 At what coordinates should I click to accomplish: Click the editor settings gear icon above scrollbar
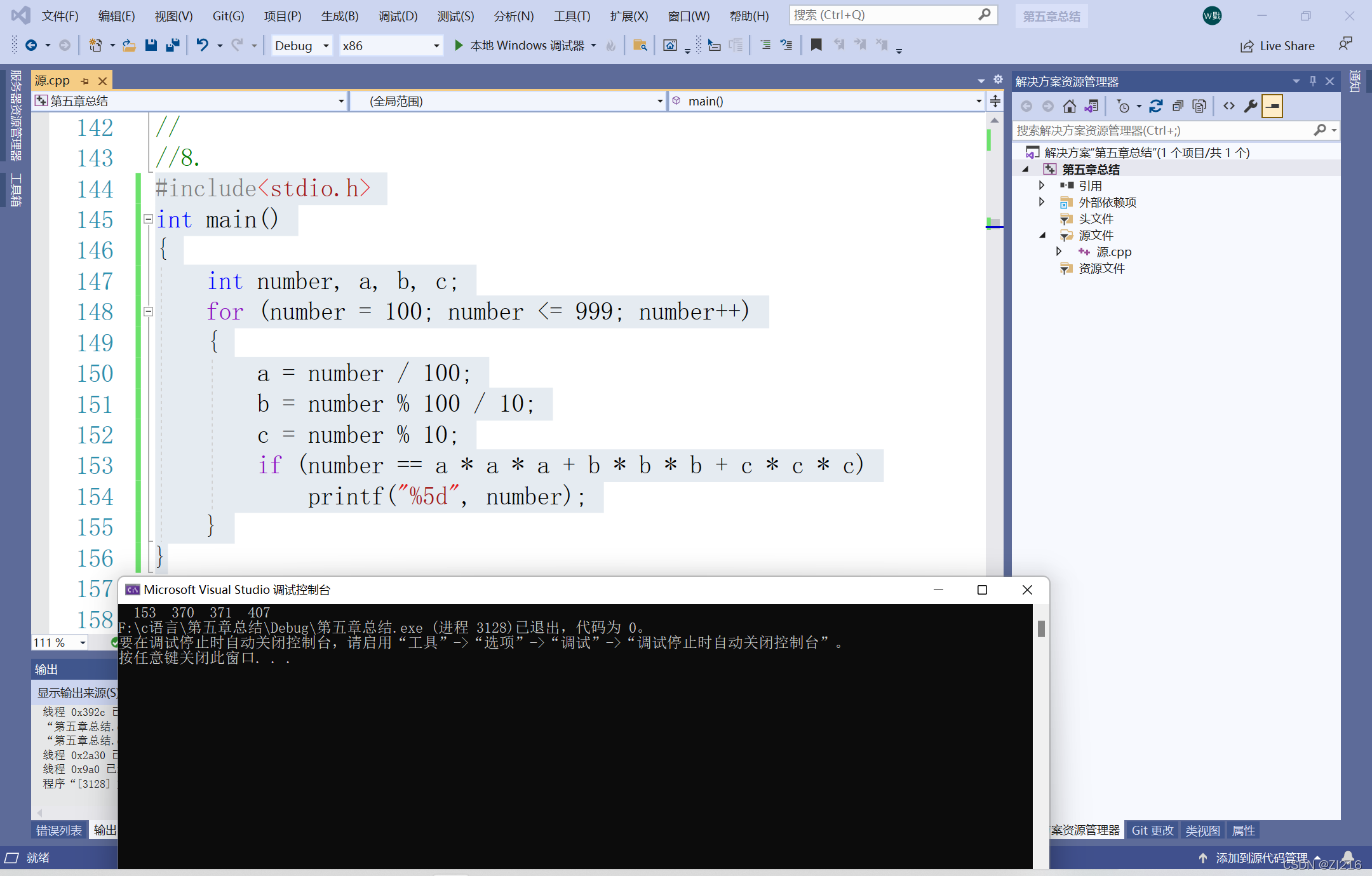998,79
